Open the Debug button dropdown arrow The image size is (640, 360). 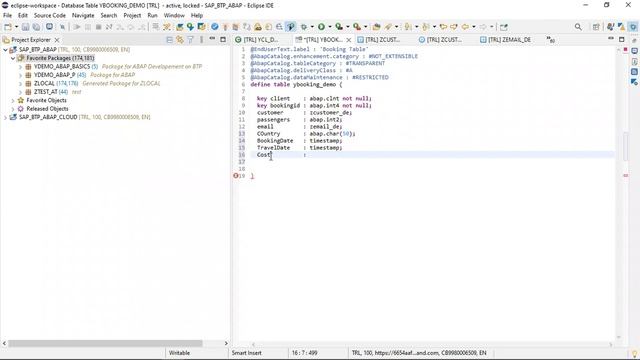click(312, 27)
